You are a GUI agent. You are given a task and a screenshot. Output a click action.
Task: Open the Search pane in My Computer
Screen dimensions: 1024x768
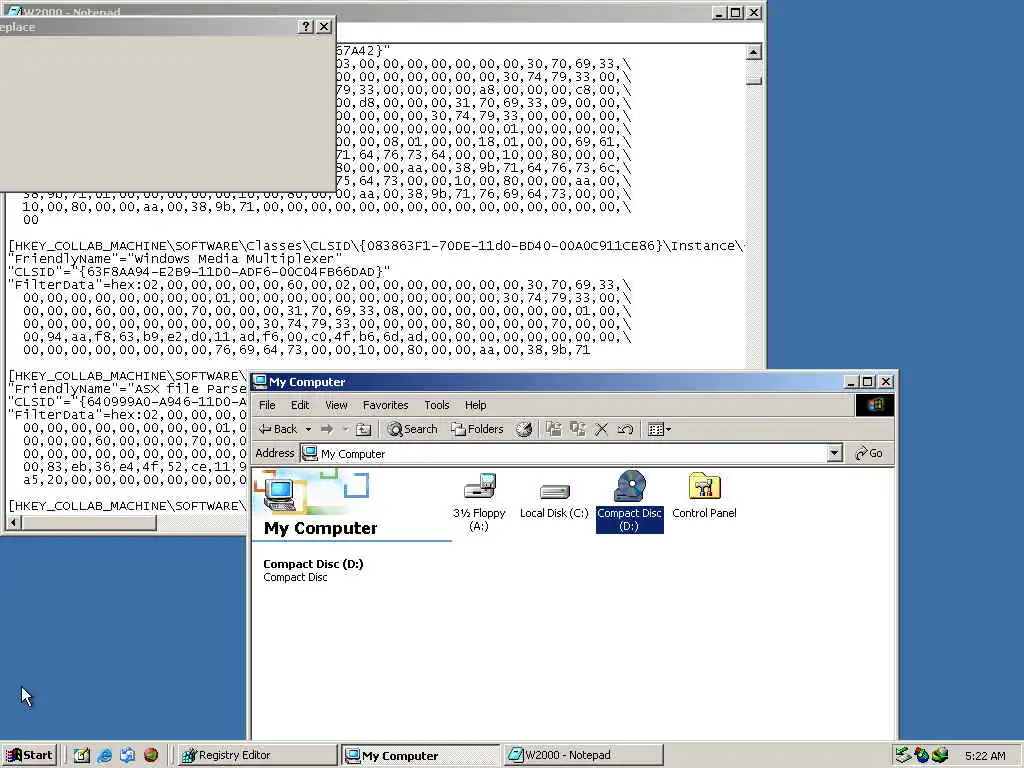[x=412, y=429]
